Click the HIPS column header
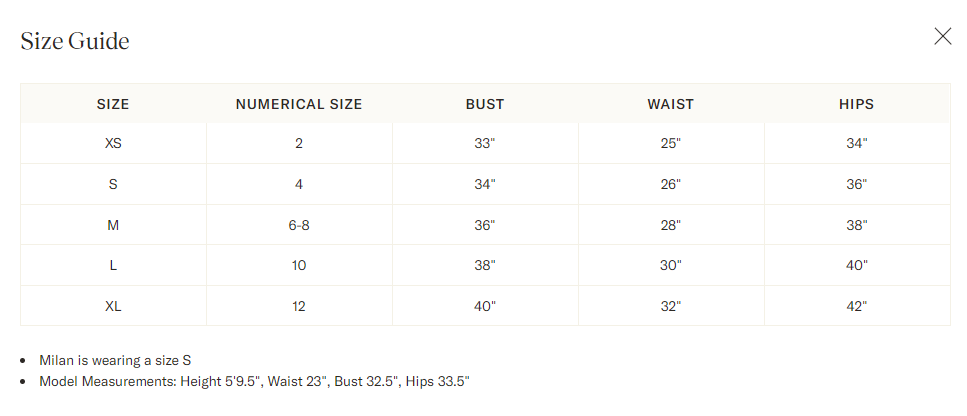 click(857, 104)
